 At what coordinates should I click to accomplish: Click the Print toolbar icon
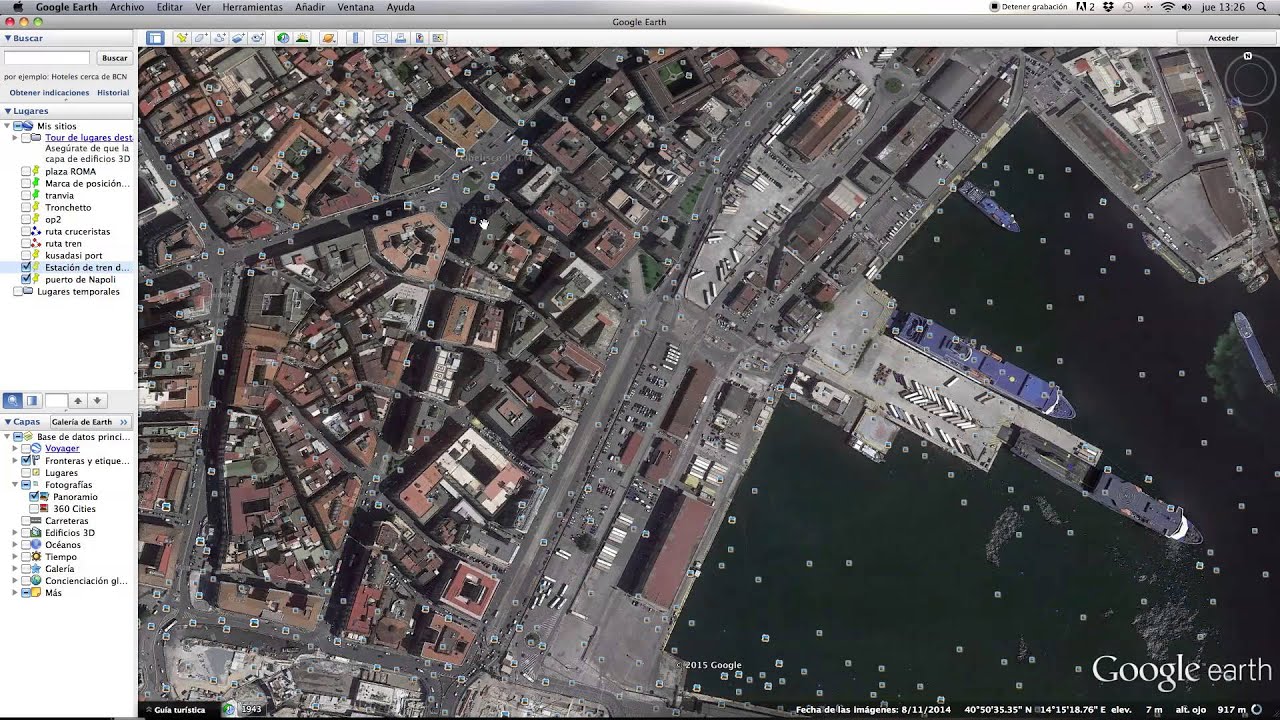[400, 38]
